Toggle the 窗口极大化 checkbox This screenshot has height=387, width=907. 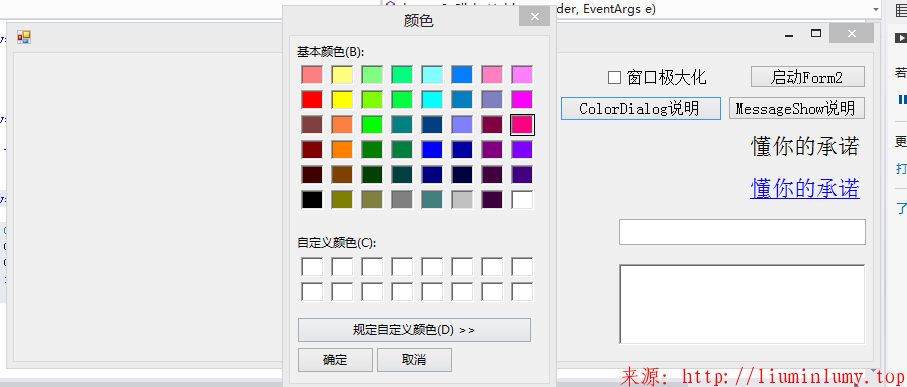point(614,77)
